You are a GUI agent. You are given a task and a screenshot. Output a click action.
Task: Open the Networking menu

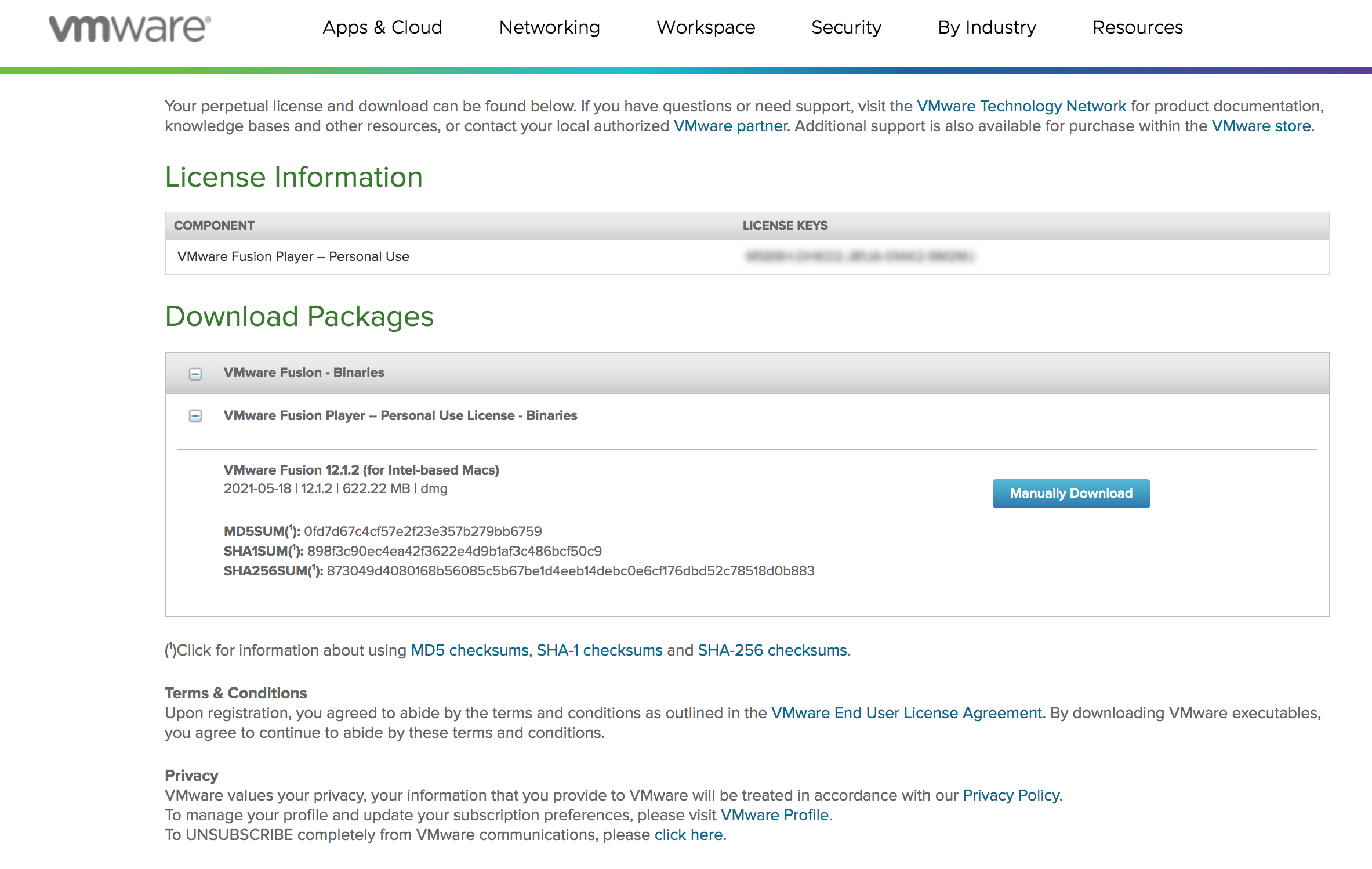tap(550, 27)
